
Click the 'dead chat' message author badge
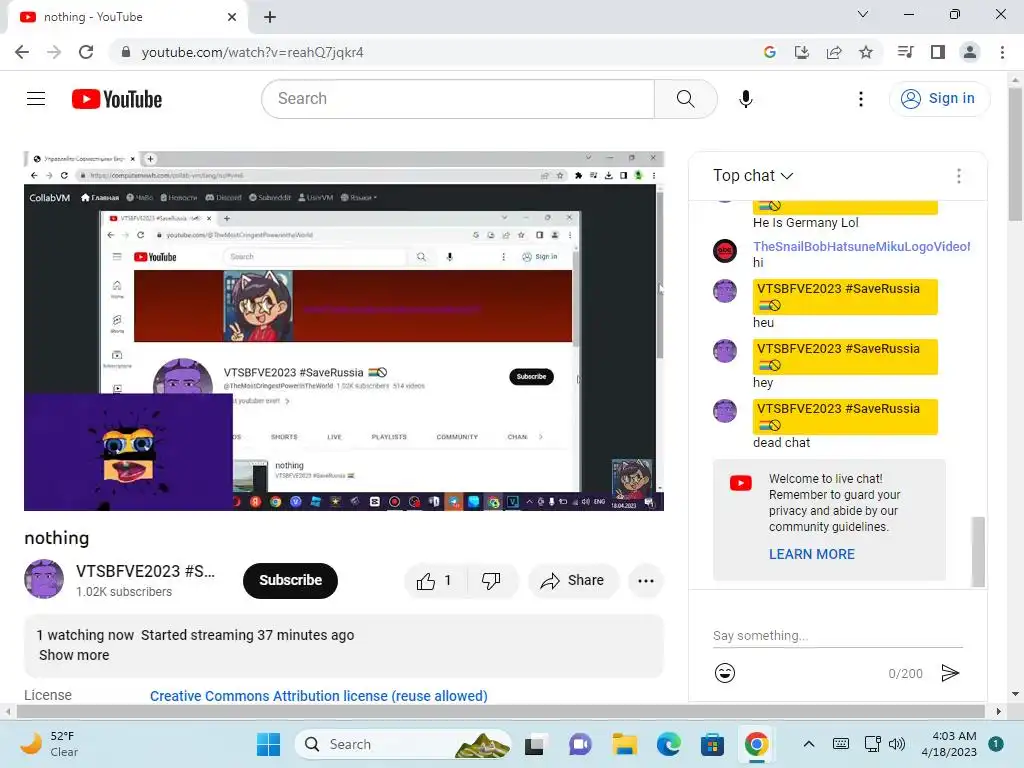pyautogui.click(x=845, y=417)
